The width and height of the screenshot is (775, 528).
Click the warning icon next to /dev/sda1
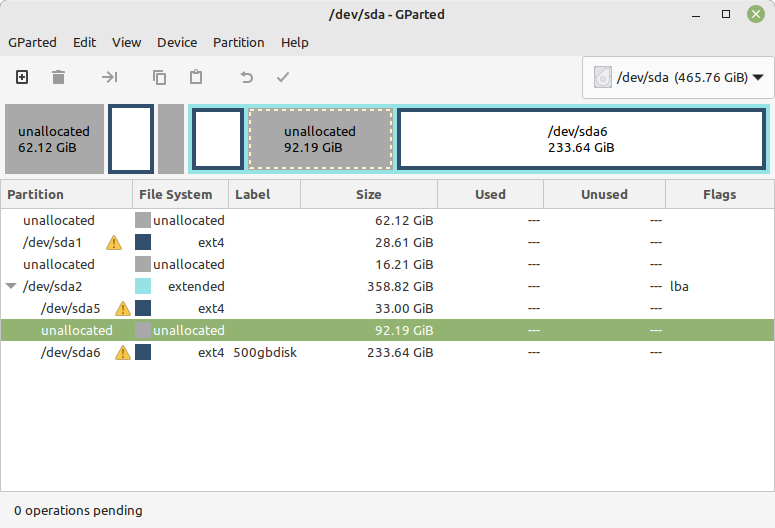click(x=114, y=243)
